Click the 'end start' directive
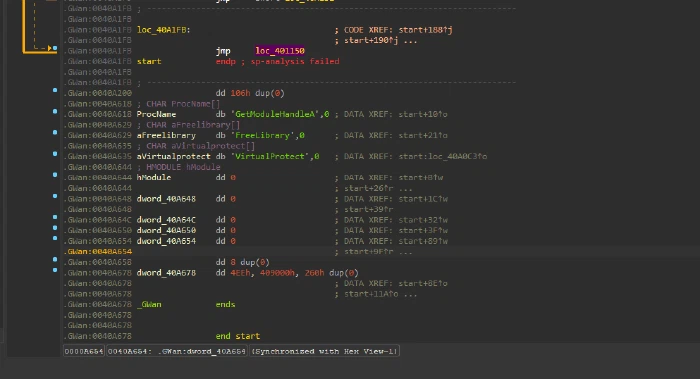Image resolution: width=700 pixels, height=379 pixels. tap(238, 336)
